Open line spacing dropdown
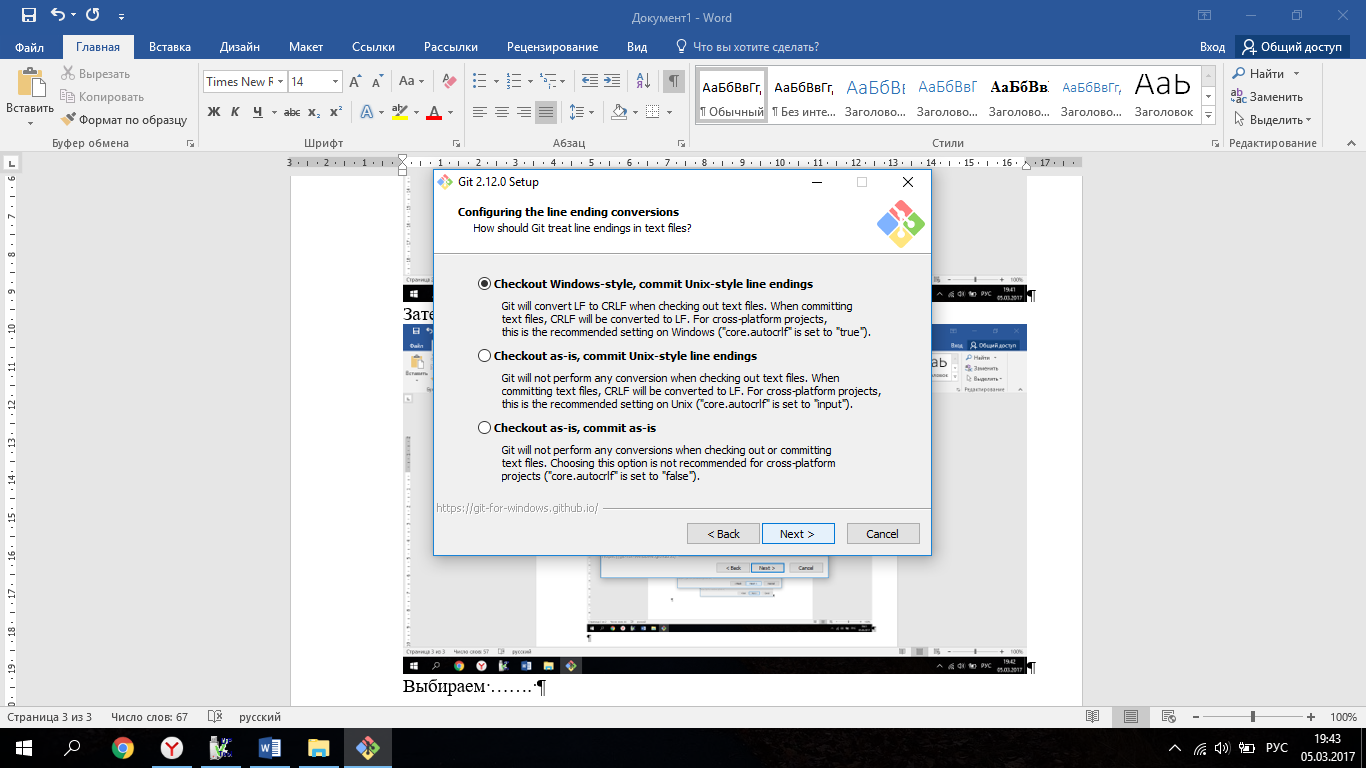Viewport: 1366px width, 768px height. click(x=582, y=112)
